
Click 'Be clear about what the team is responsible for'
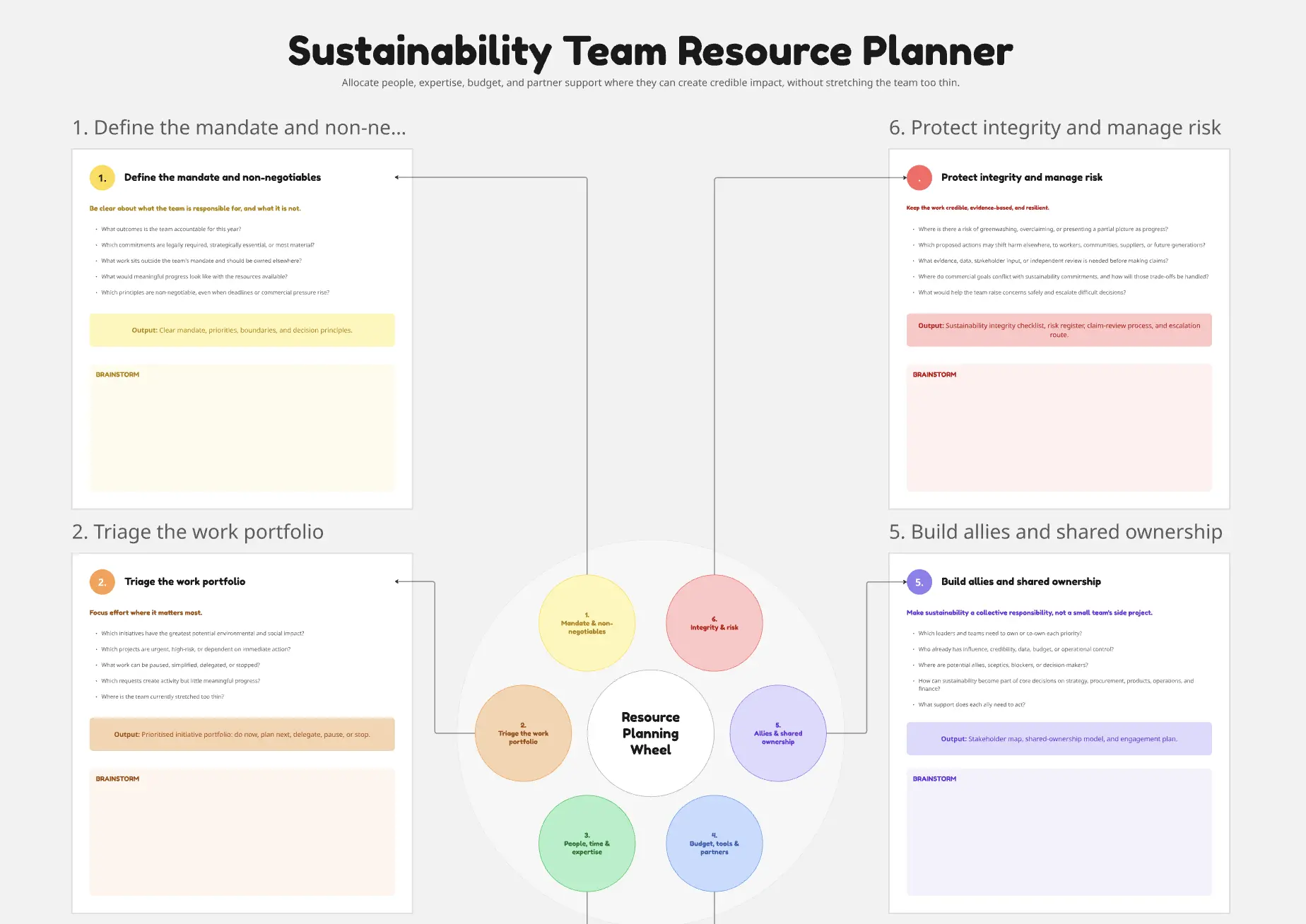pos(195,208)
